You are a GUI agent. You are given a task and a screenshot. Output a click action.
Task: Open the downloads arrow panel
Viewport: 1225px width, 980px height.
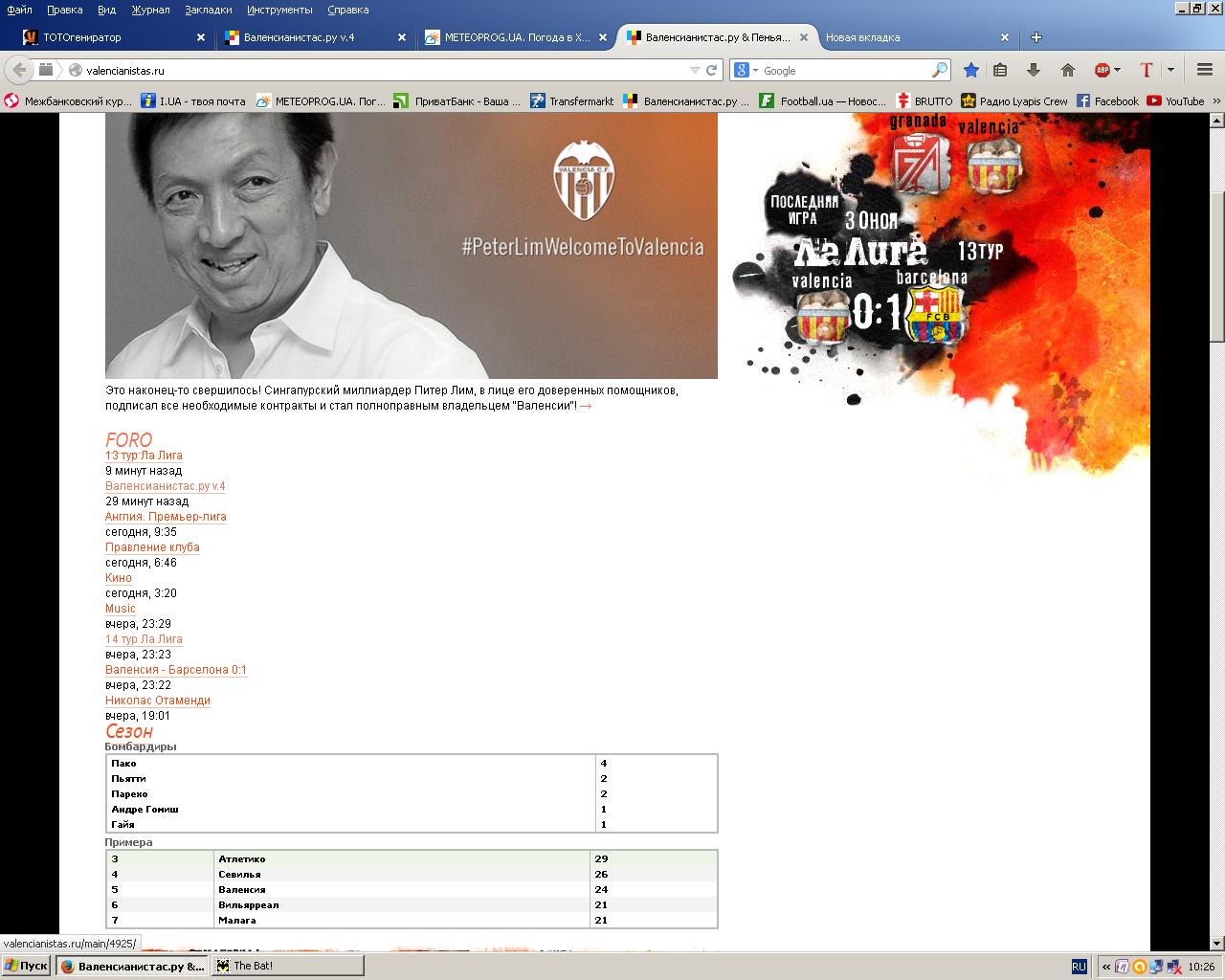pos(1034,70)
